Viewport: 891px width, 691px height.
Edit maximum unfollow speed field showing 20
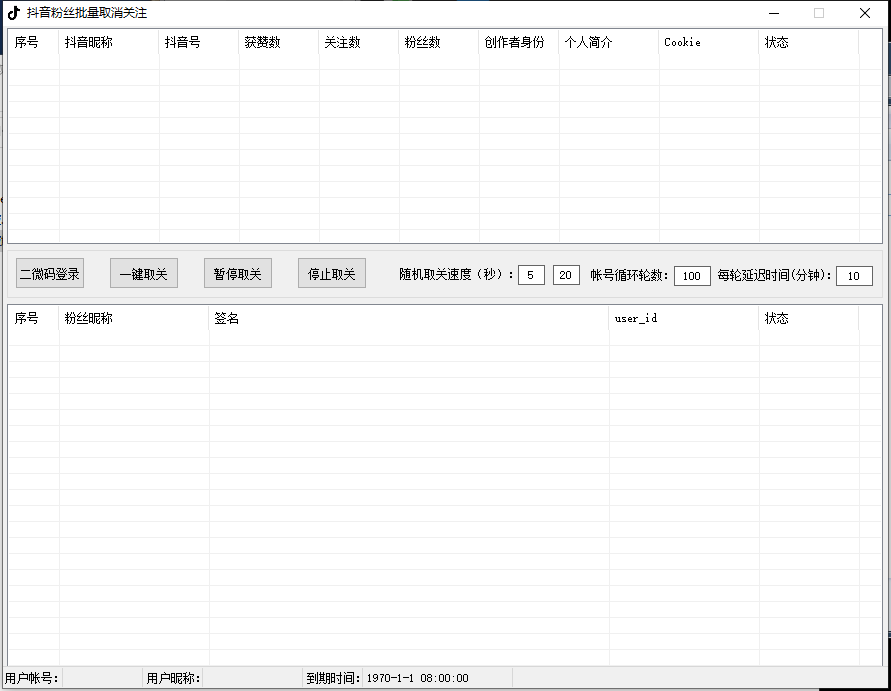pyautogui.click(x=566, y=275)
